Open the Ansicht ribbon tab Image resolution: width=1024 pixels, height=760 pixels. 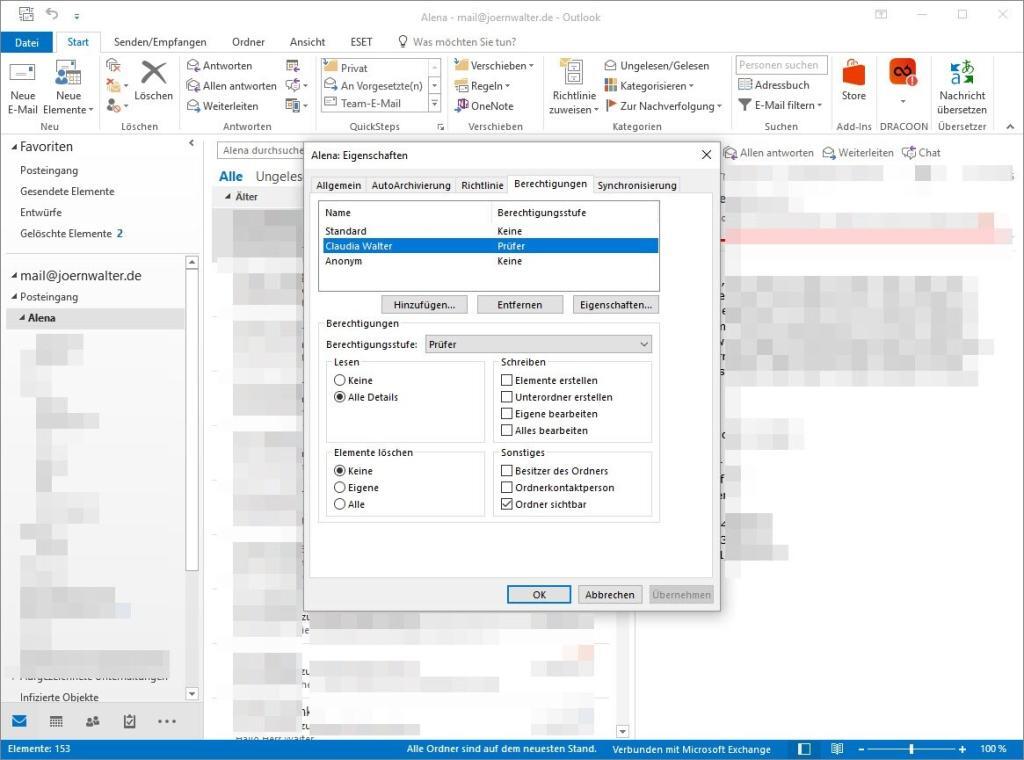(x=307, y=42)
